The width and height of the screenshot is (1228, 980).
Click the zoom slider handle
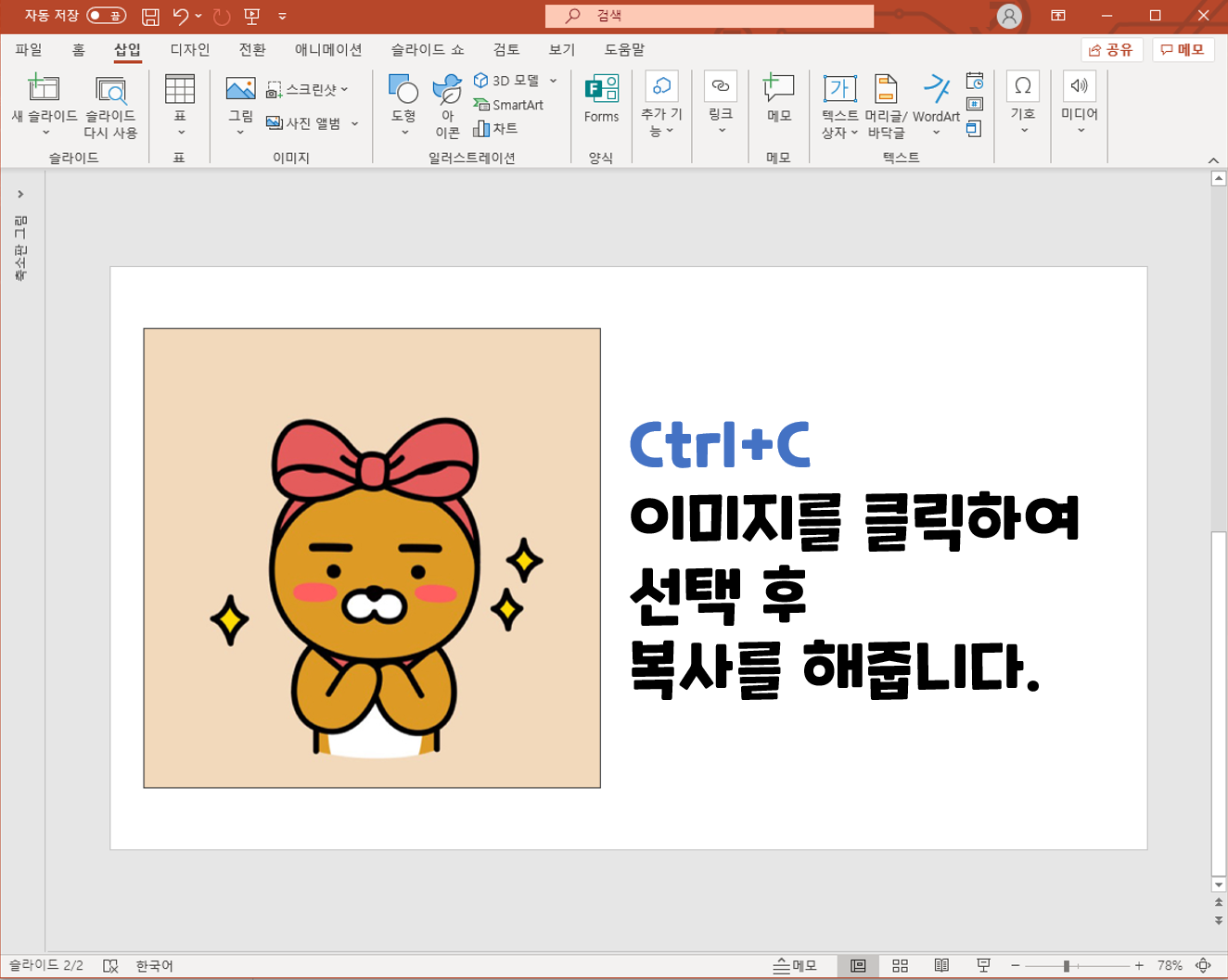coord(1067,966)
